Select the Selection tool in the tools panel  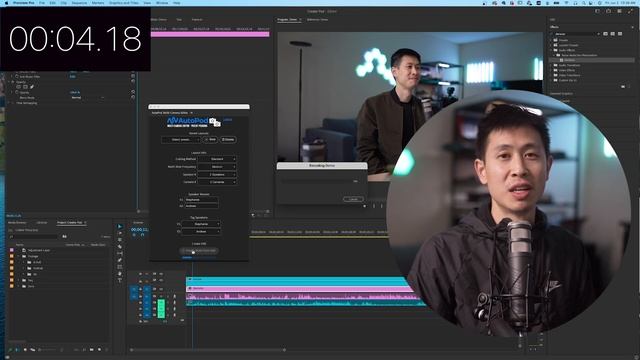tap(120, 226)
